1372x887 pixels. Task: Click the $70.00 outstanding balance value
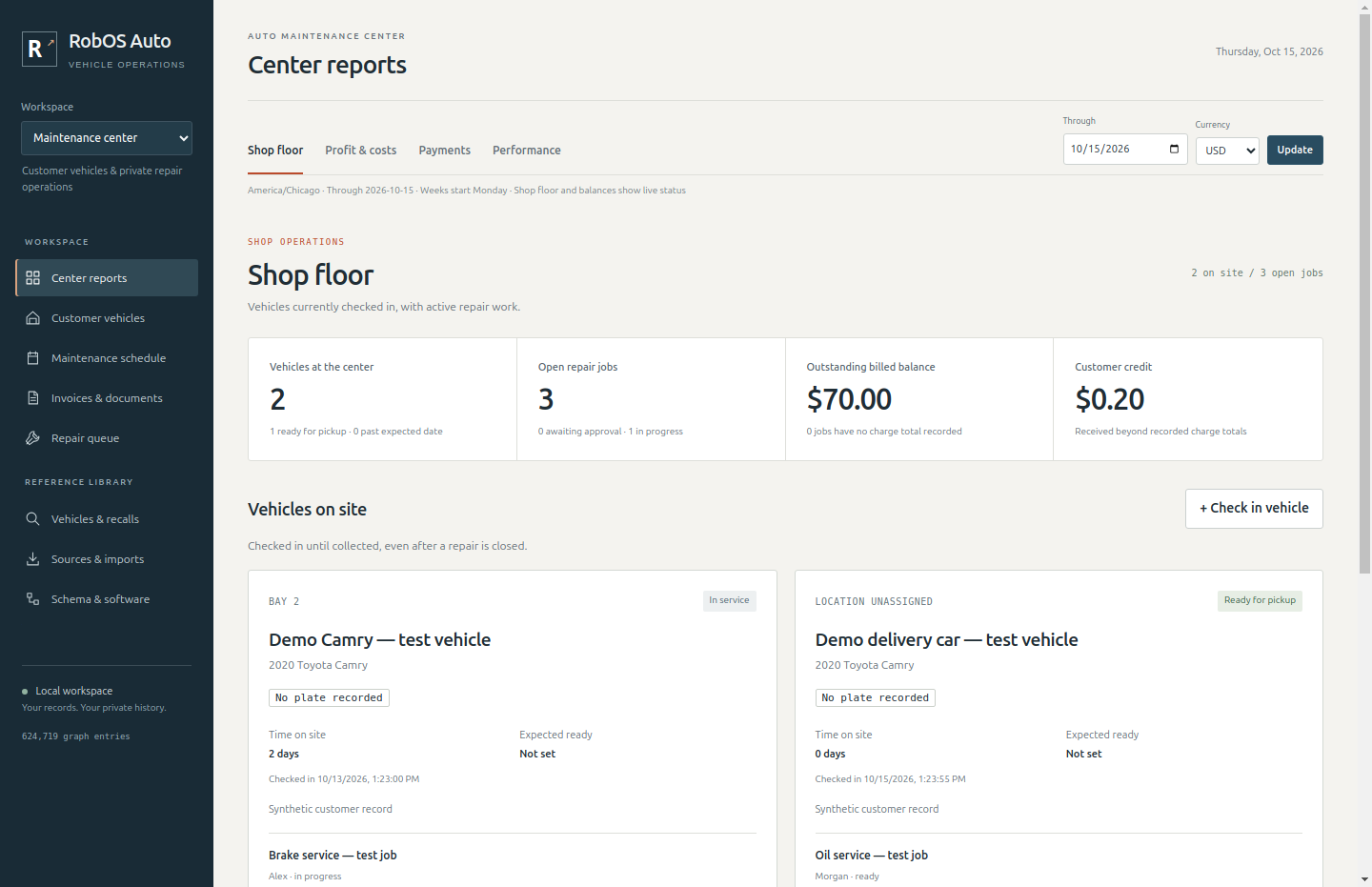(x=849, y=399)
